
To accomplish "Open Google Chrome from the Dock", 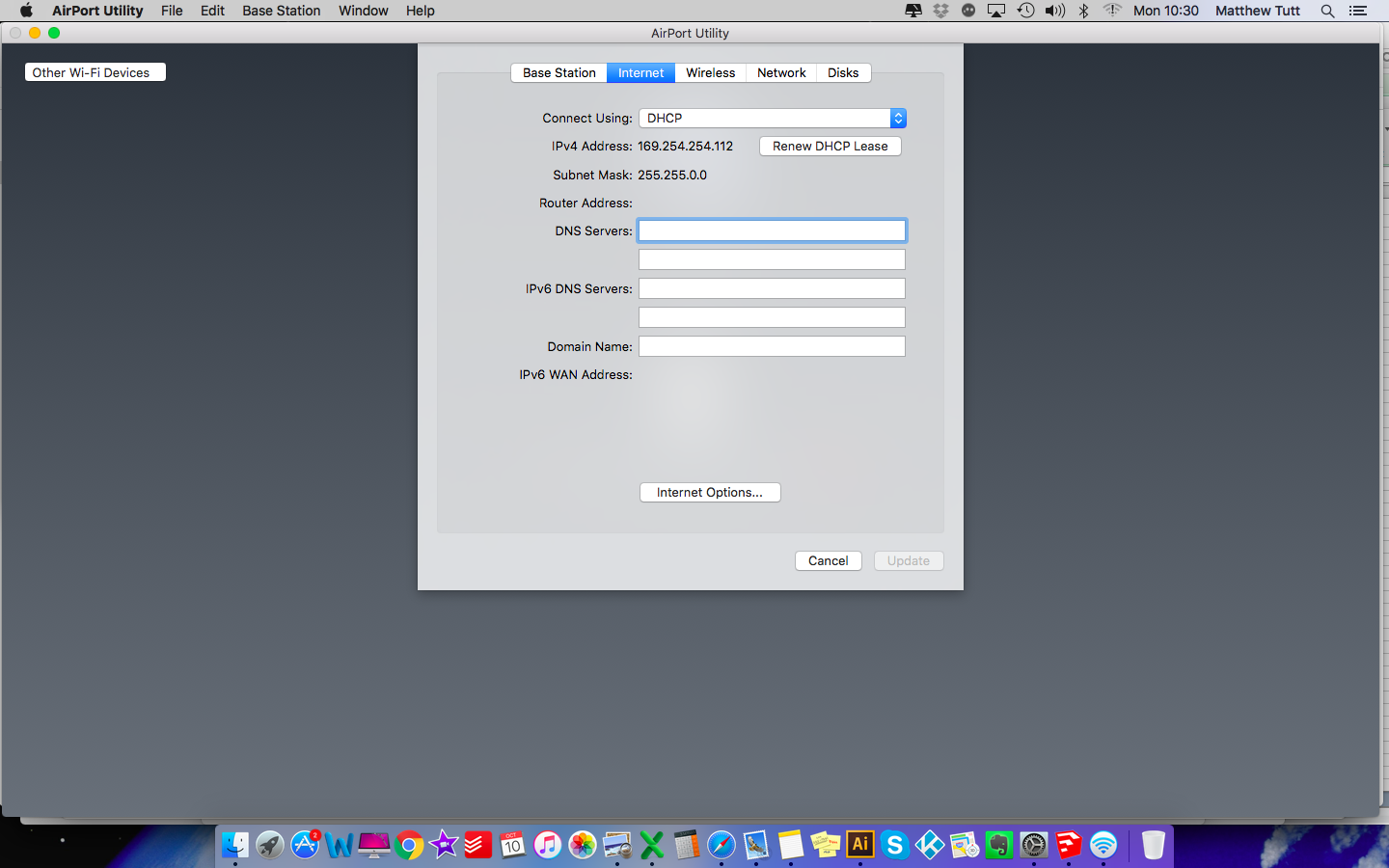I will 409,846.
